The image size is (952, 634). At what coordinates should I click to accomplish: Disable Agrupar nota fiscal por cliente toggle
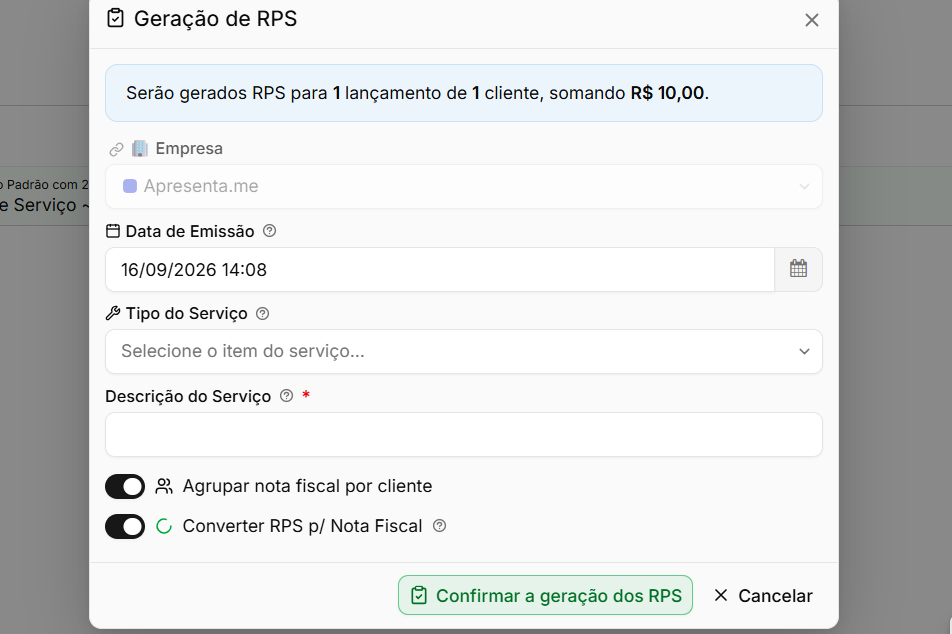click(x=125, y=486)
